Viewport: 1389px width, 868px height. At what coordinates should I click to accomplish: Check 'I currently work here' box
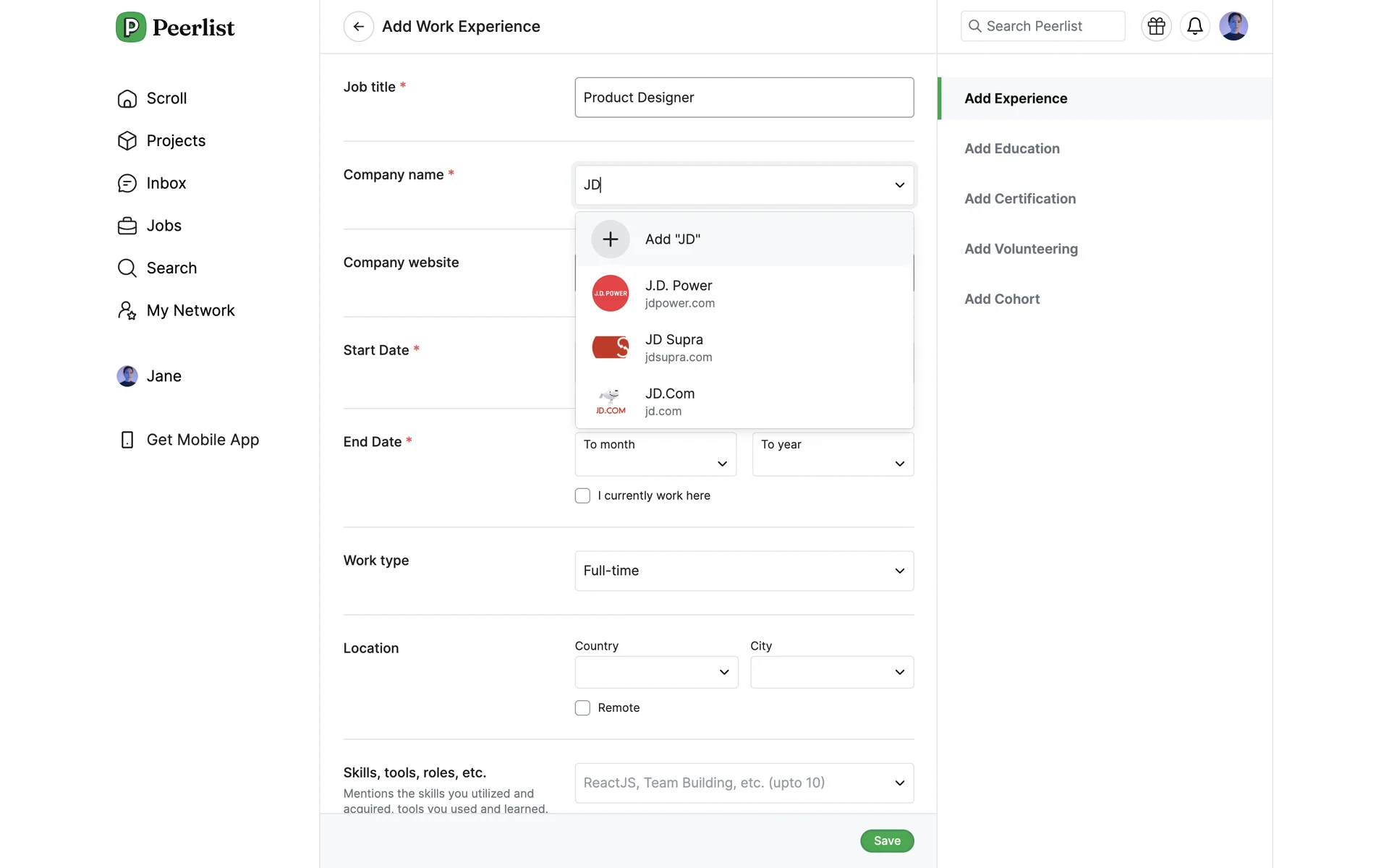(x=582, y=496)
